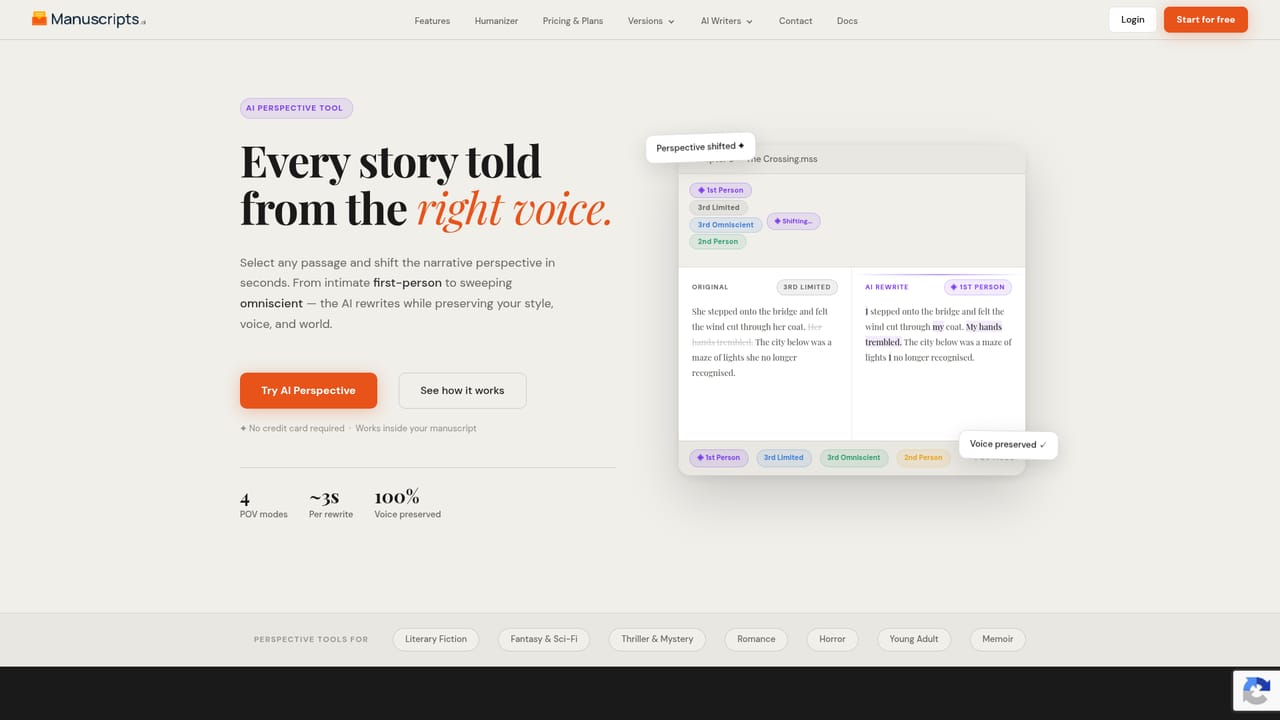Click the Start for free button
This screenshot has width=1280, height=720.
point(1206,20)
